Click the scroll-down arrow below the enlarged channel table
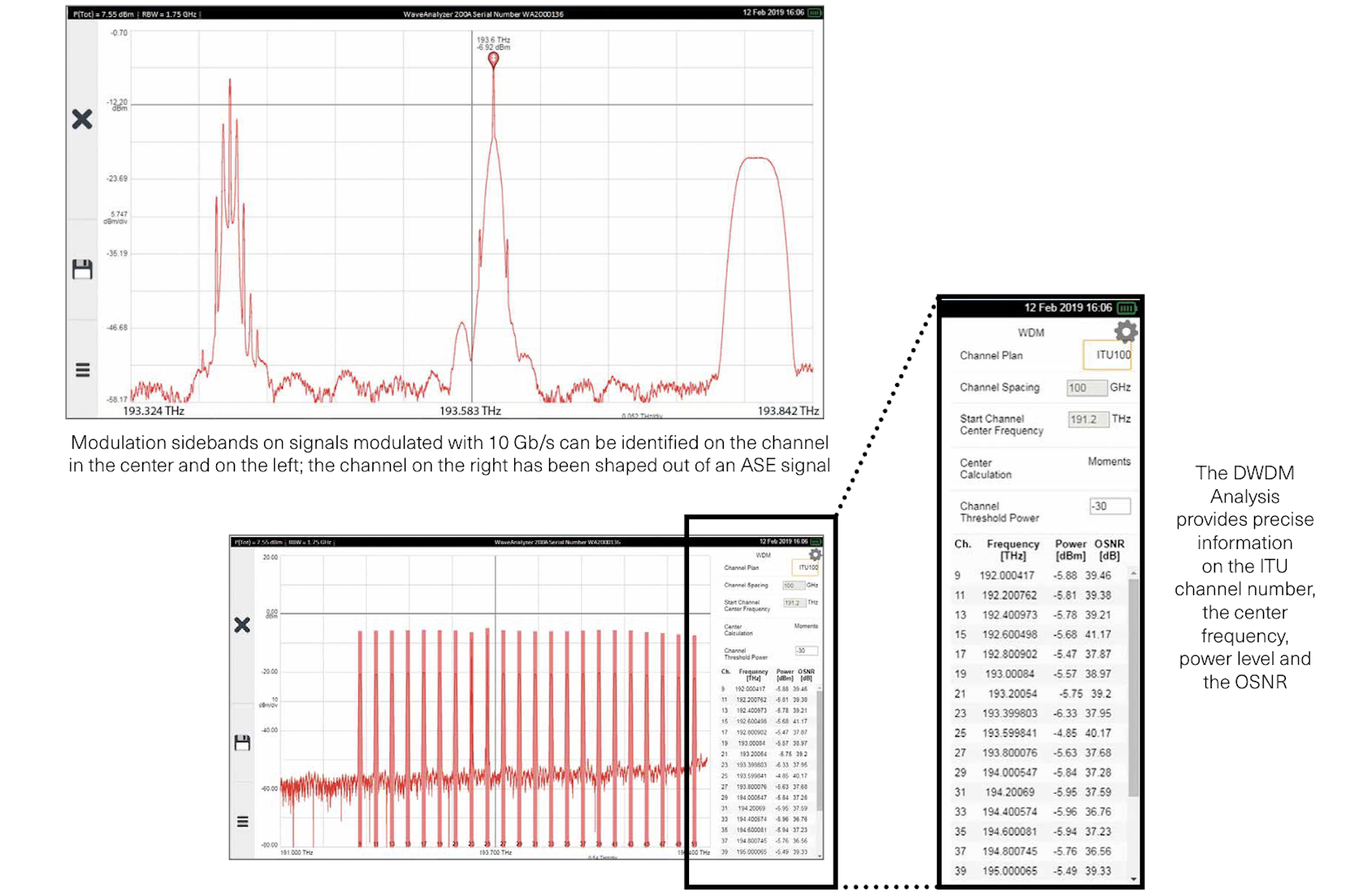The height and width of the screenshot is (896, 1349). 1134,879
